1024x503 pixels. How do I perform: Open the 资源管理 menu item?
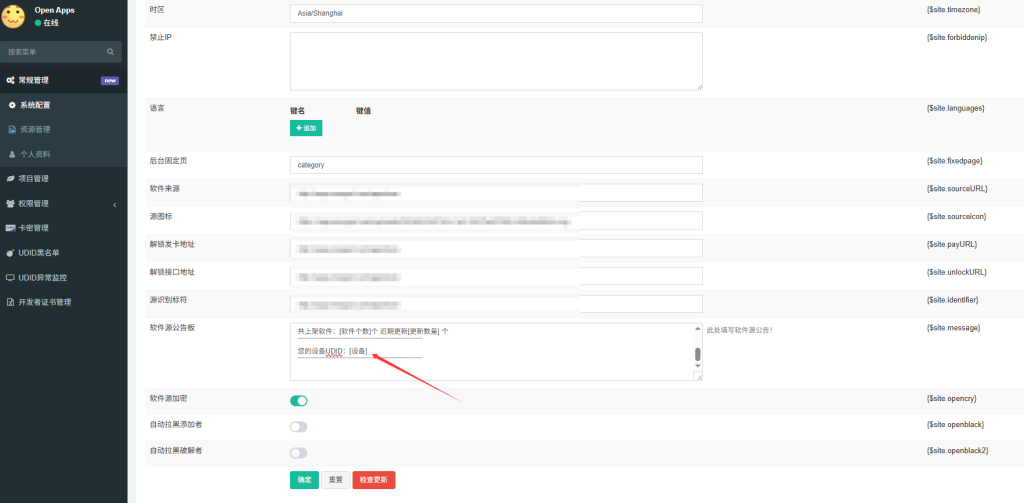point(63,129)
